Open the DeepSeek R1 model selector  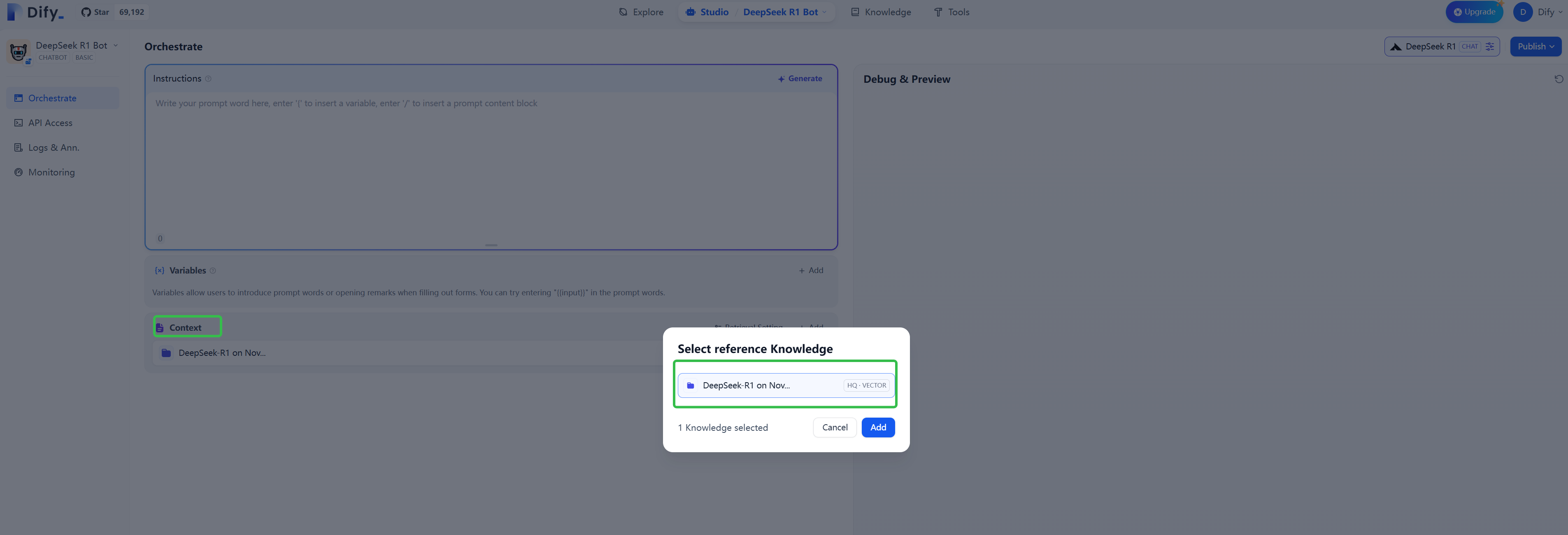[x=1441, y=47]
